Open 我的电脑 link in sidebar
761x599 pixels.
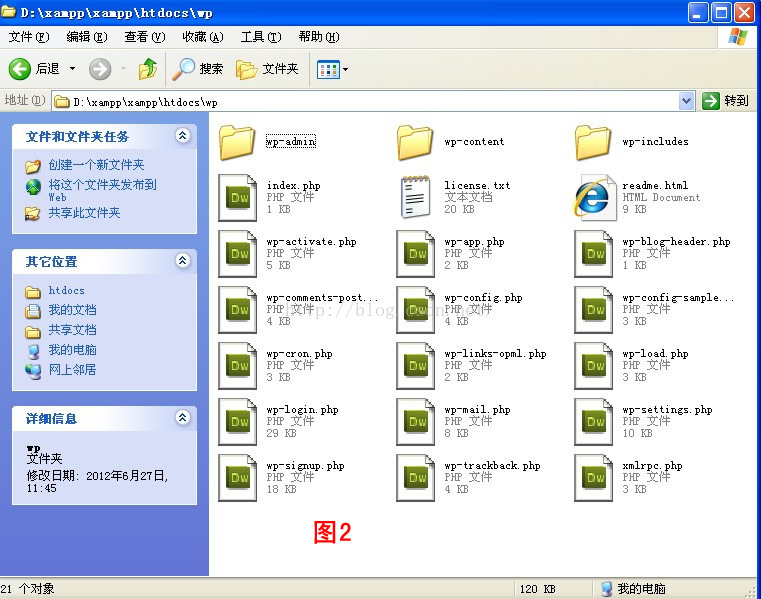72,350
